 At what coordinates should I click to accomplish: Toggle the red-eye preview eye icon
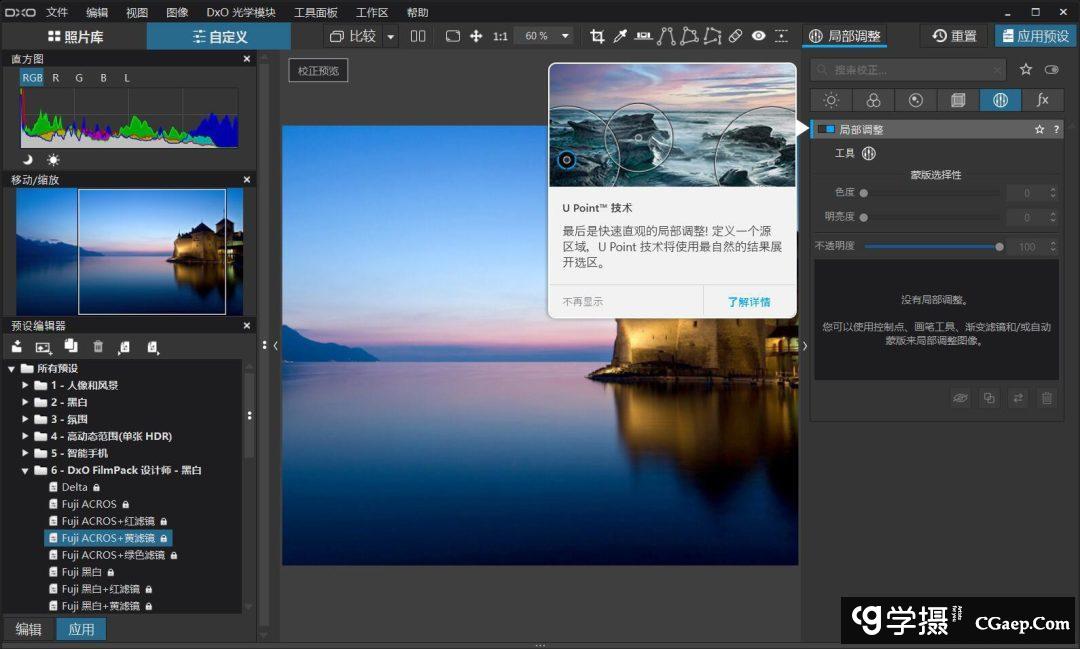759,36
